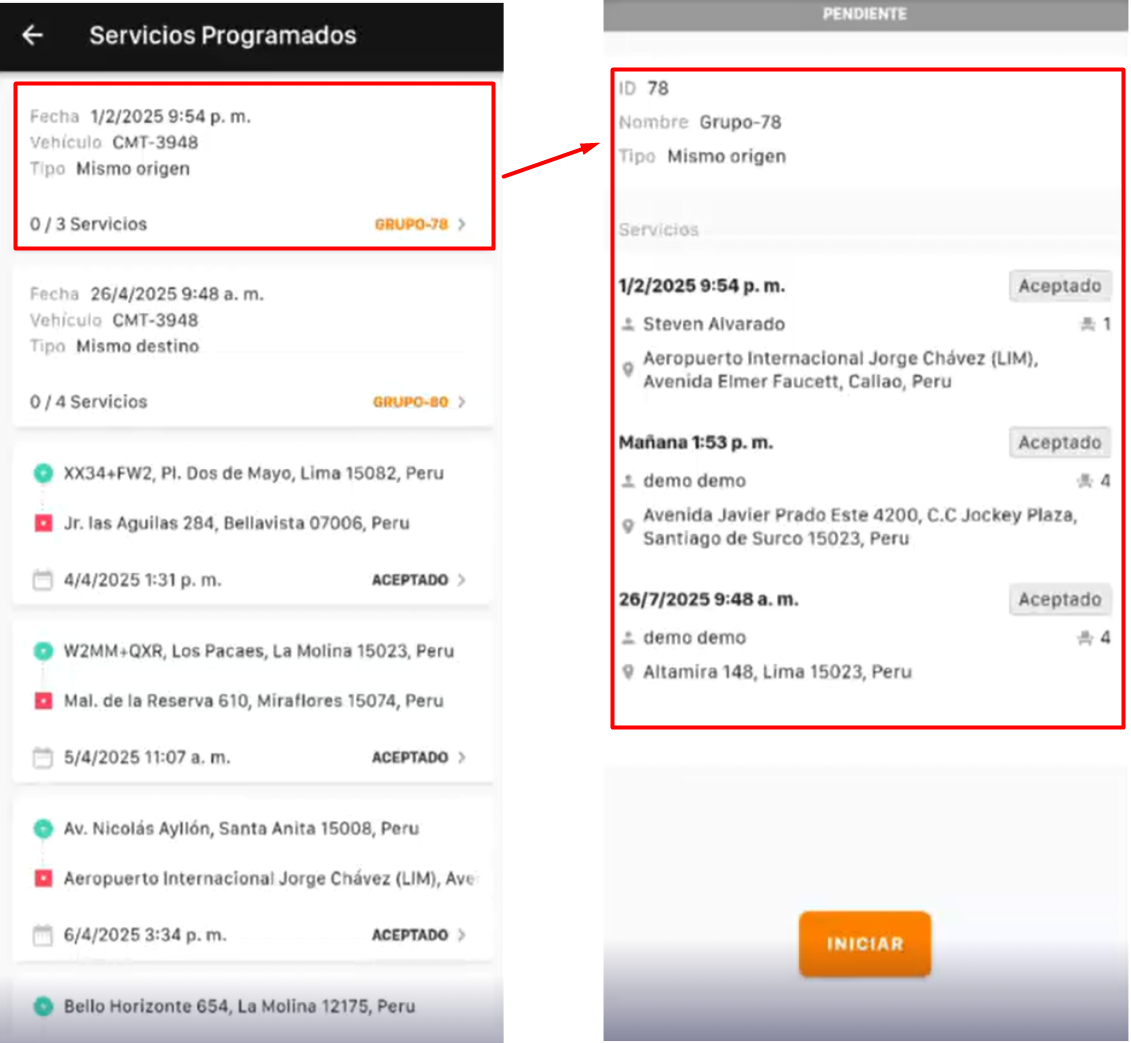Click the 'Servicios' section label

click(x=659, y=230)
